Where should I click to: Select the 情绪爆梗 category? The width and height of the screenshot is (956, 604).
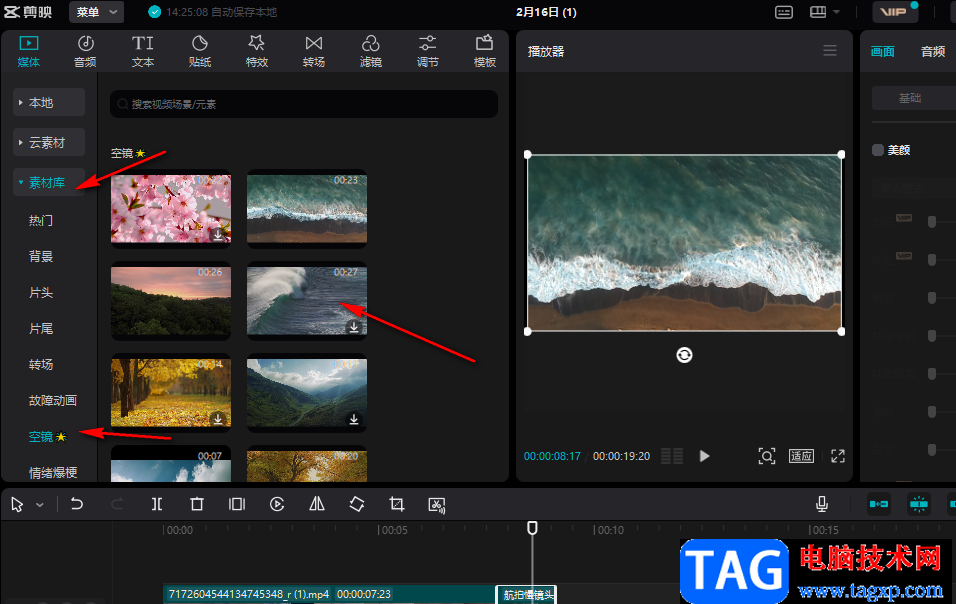[53, 472]
